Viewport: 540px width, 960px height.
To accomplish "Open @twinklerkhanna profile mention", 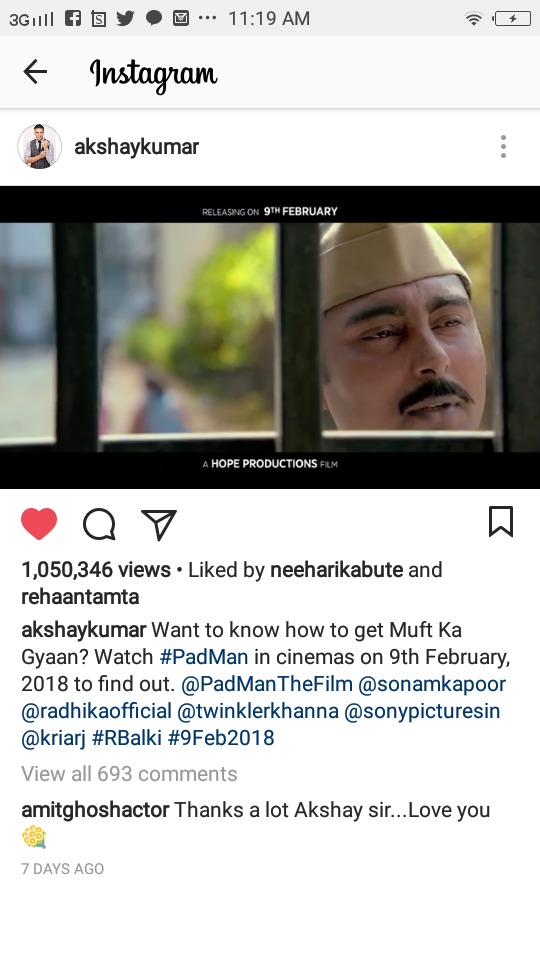I will [258, 711].
